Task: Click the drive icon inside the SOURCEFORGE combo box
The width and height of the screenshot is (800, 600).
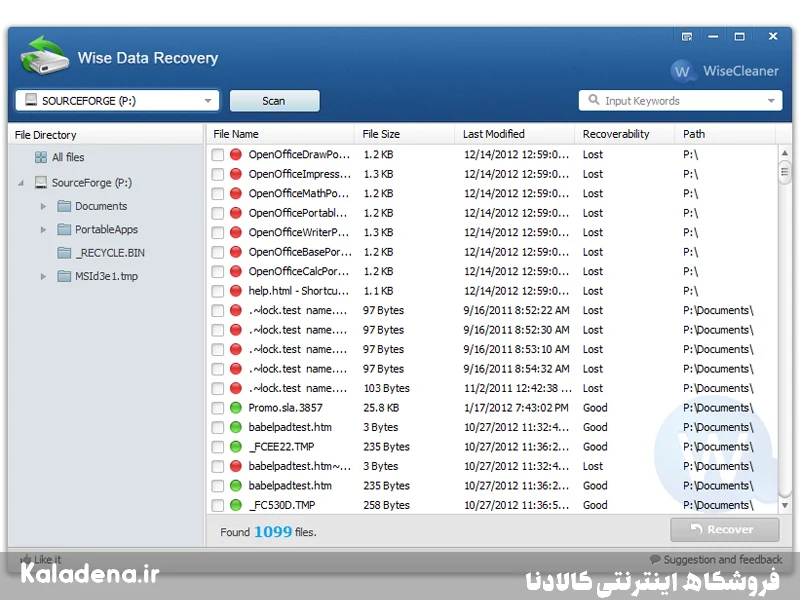Action: tap(31, 99)
